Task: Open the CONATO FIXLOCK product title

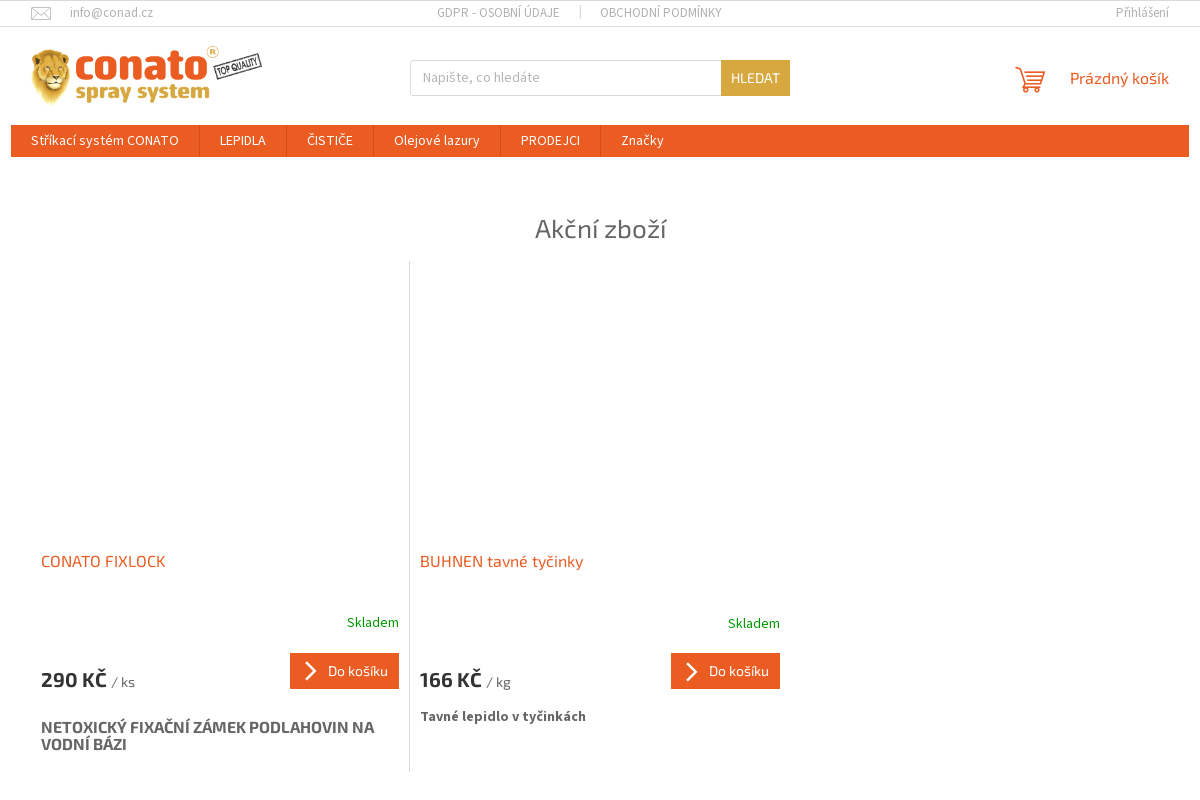Action: tap(103, 562)
